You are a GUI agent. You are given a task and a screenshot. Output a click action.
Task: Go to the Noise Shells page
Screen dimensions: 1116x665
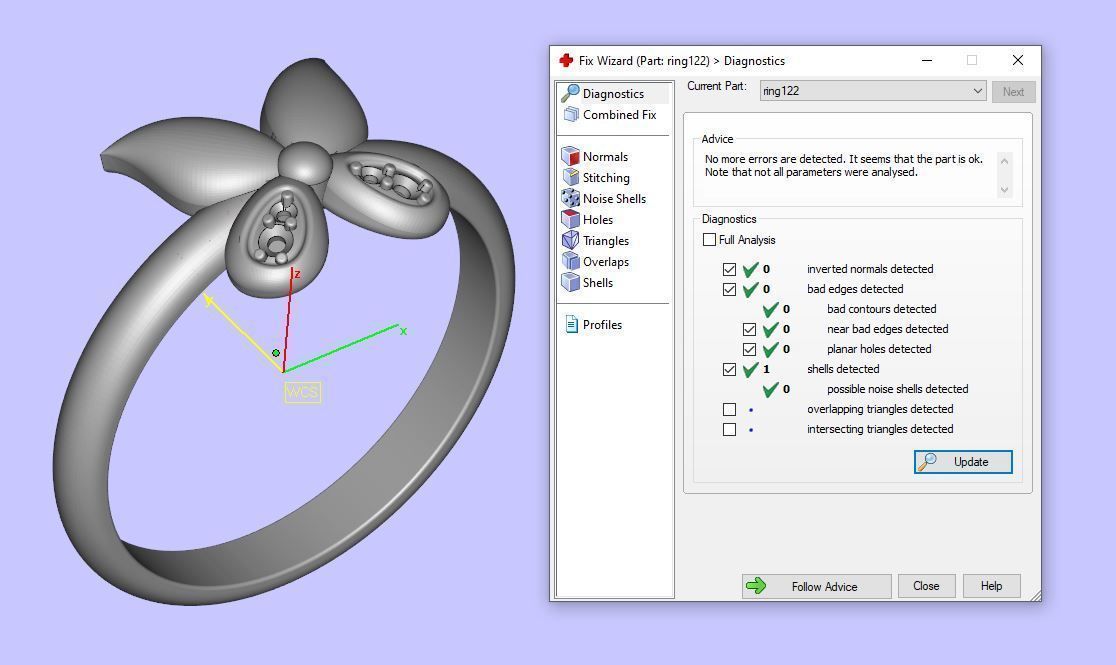[614, 199]
